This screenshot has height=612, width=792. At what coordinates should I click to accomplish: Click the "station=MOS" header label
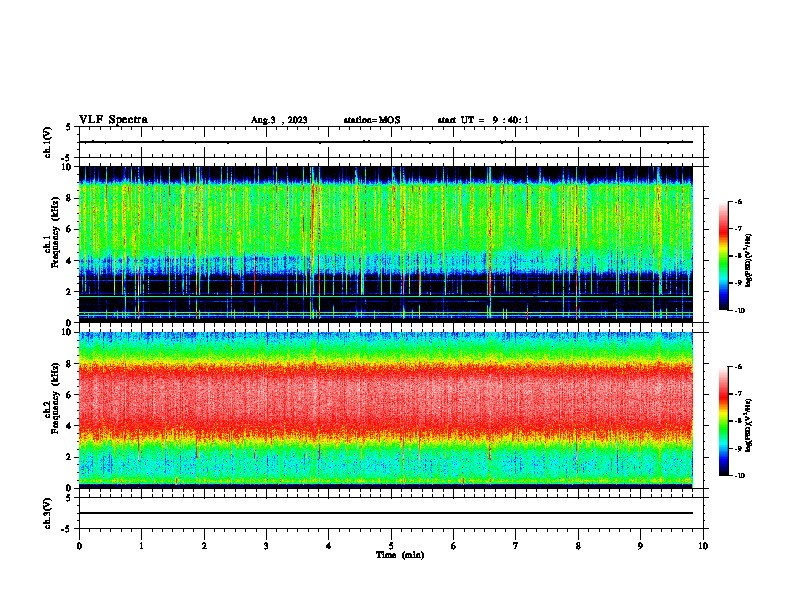pos(372,120)
